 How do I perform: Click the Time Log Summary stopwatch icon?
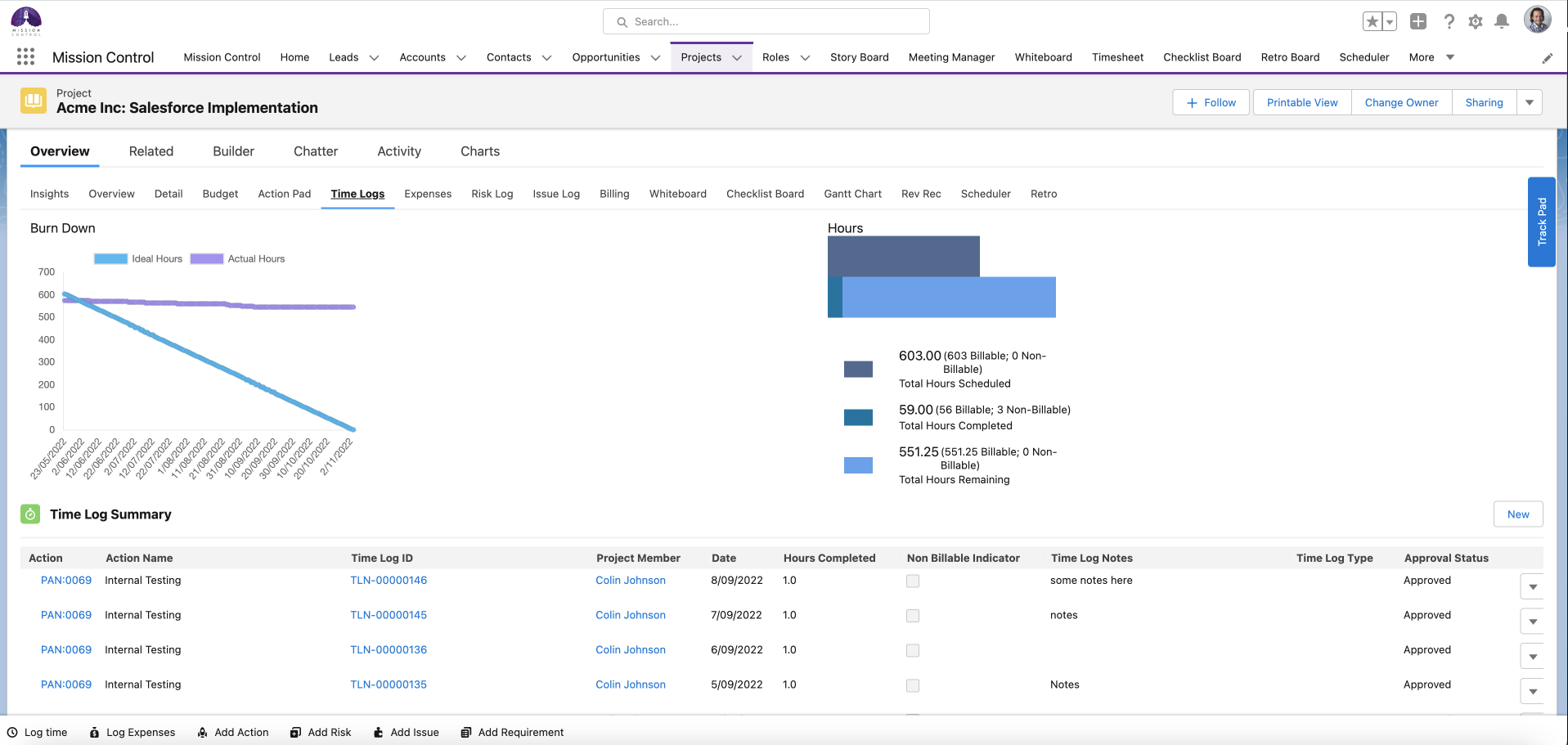30,514
